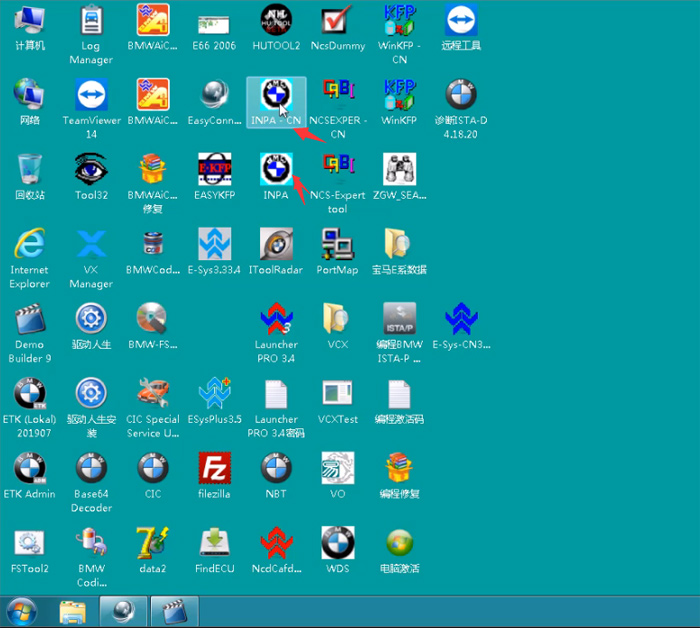The height and width of the screenshot is (628, 700).
Task: Click the ETK (Lokal) 201907 icon
Action: [x=30, y=408]
